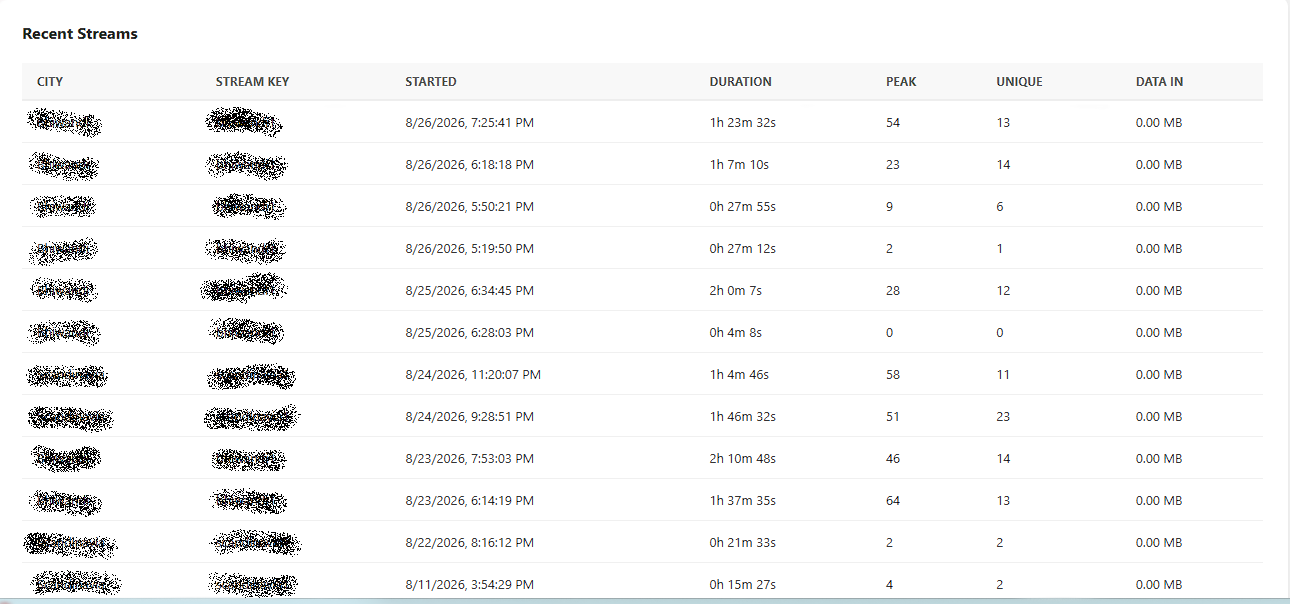This screenshot has width=1290, height=604.
Task: Select start time 8/23/2026, 6:14:19 PM
Action: click(x=469, y=501)
